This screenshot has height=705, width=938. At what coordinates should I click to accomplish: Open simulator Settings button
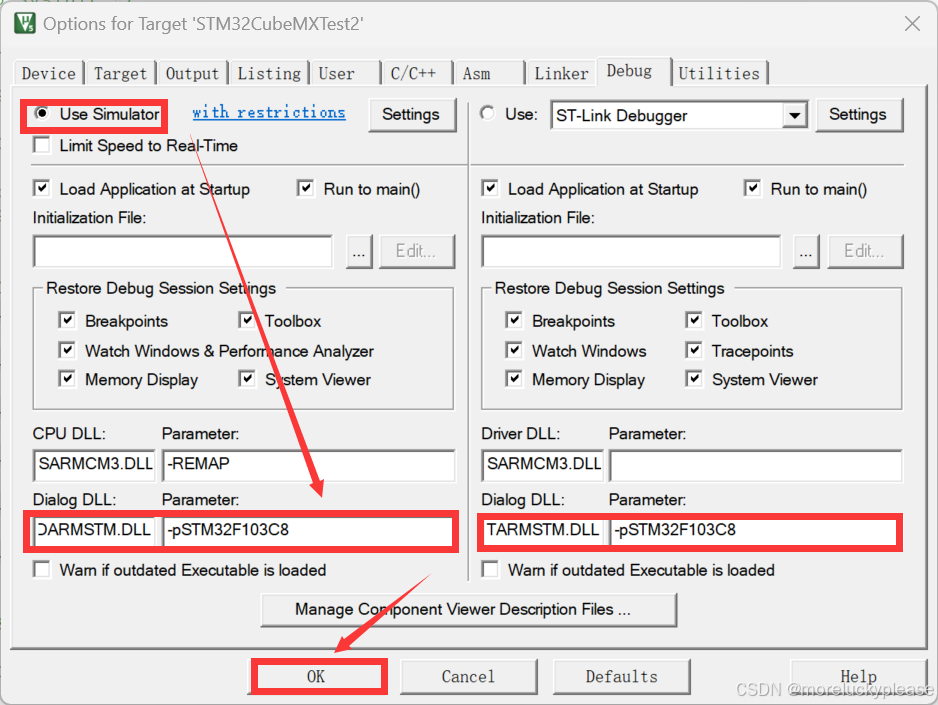point(411,115)
